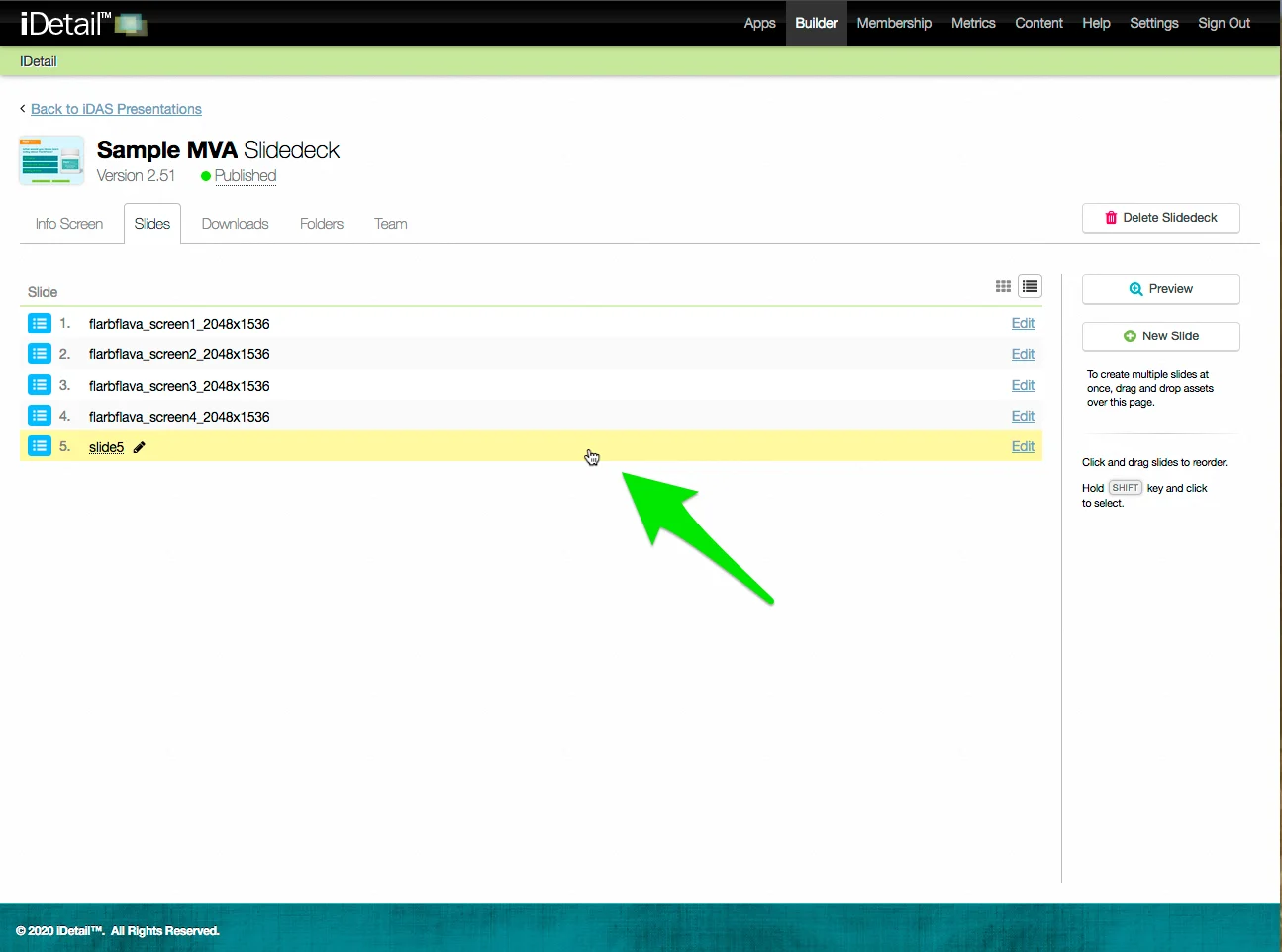Viewport: 1282px width, 952px height.
Task: Click the Published status link
Action: coord(246,175)
